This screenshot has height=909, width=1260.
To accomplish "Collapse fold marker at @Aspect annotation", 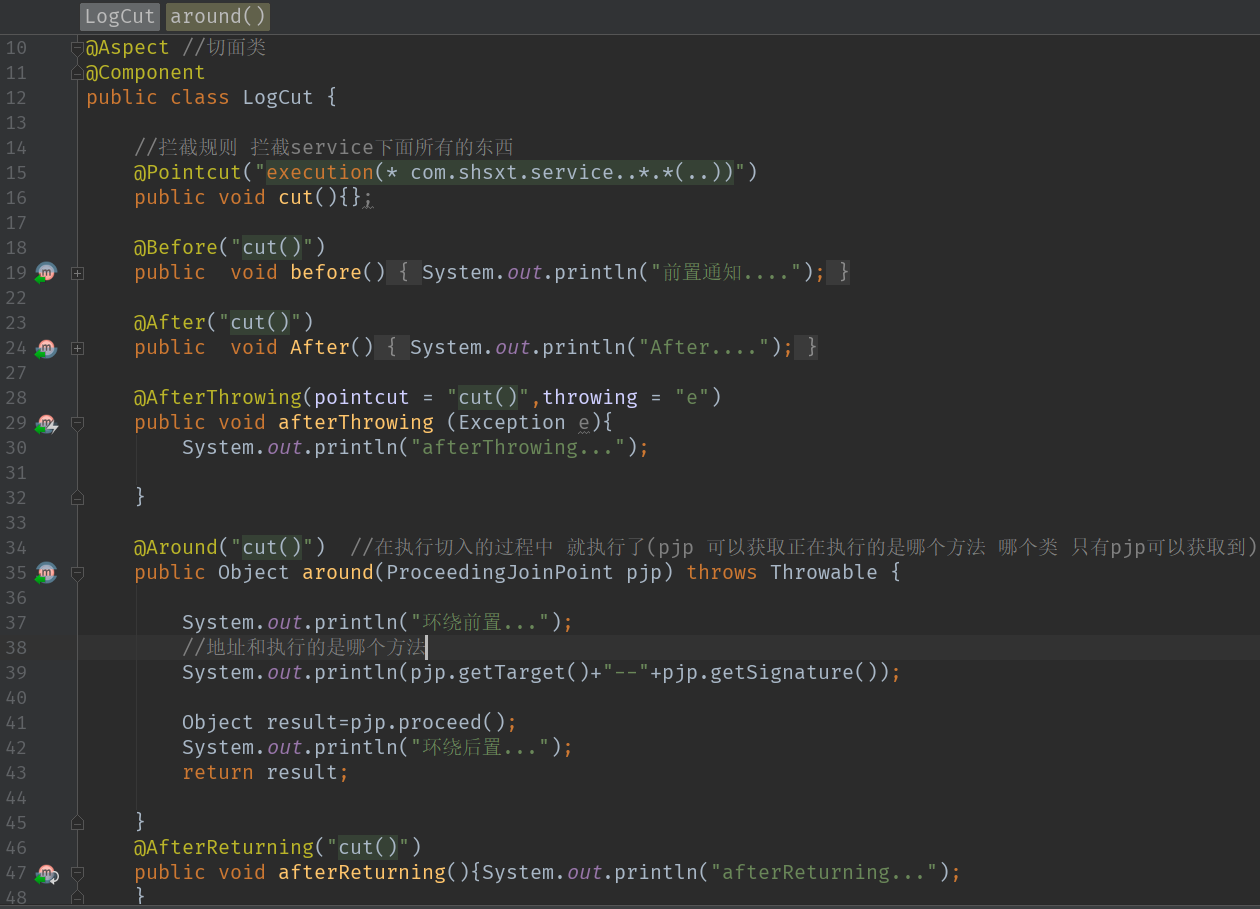I will [x=77, y=47].
